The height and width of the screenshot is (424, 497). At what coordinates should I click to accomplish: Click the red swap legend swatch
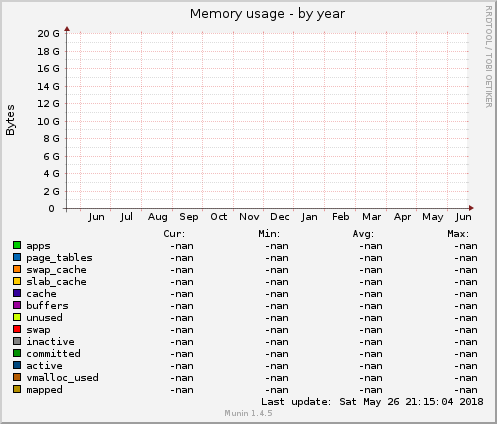(x=17, y=329)
